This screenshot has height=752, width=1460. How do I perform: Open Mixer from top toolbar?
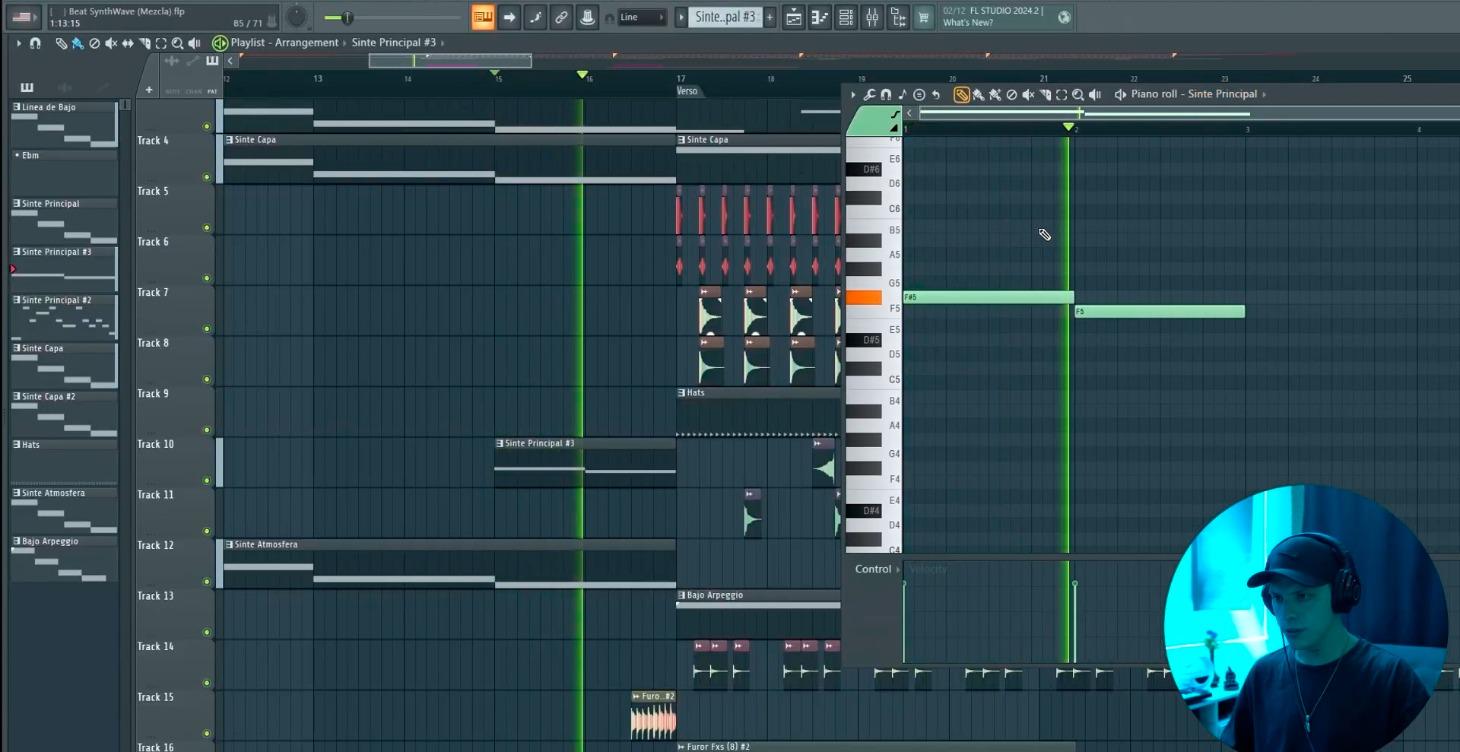[872, 17]
